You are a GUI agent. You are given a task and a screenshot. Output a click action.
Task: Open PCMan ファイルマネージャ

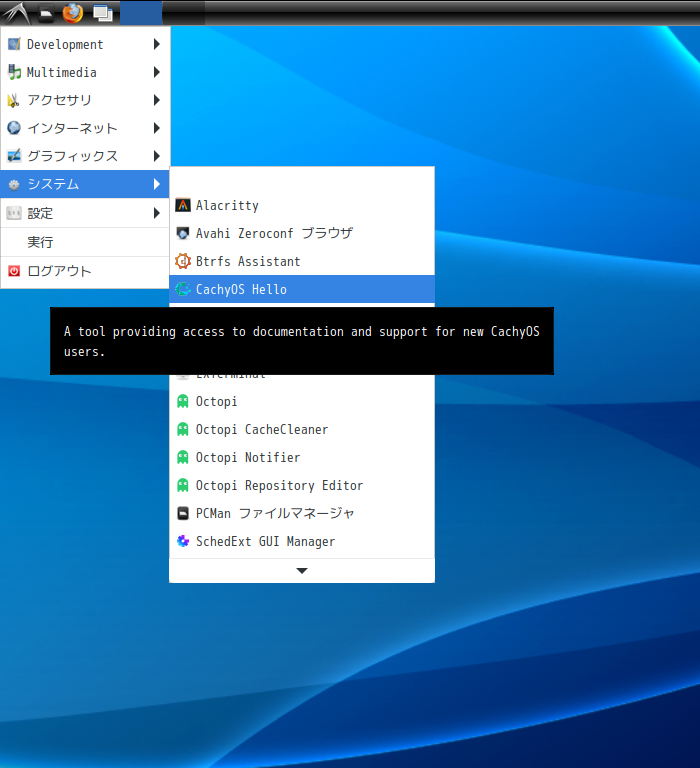point(302,513)
